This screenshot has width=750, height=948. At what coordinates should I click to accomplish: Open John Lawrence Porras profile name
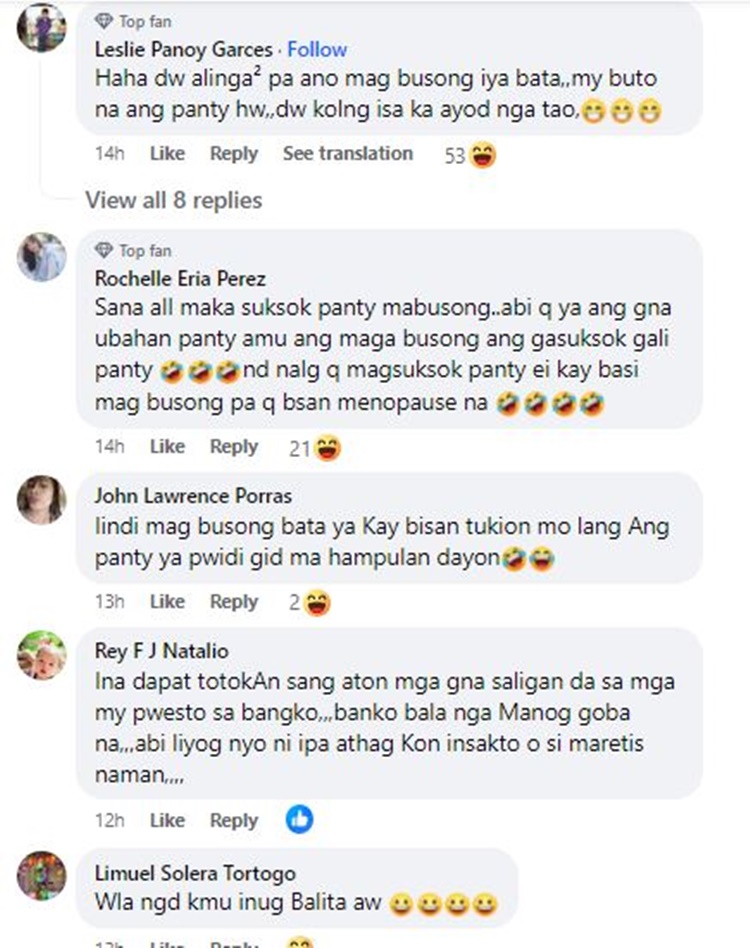[193, 496]
